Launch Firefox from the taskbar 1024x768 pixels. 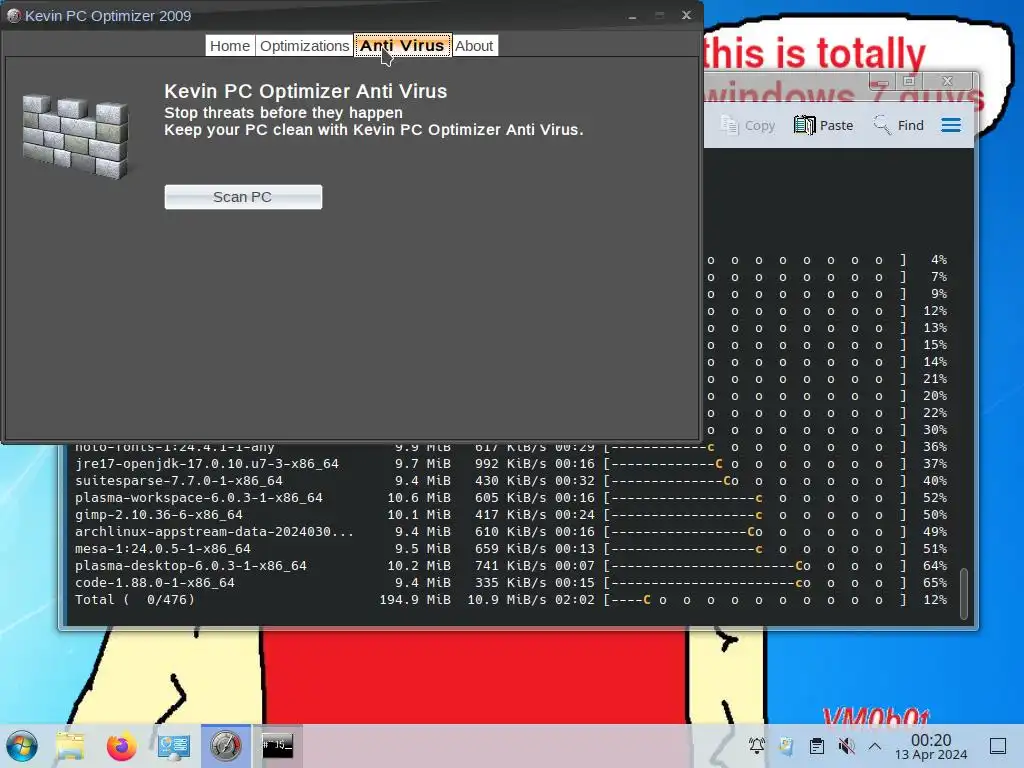pos(121,746)
